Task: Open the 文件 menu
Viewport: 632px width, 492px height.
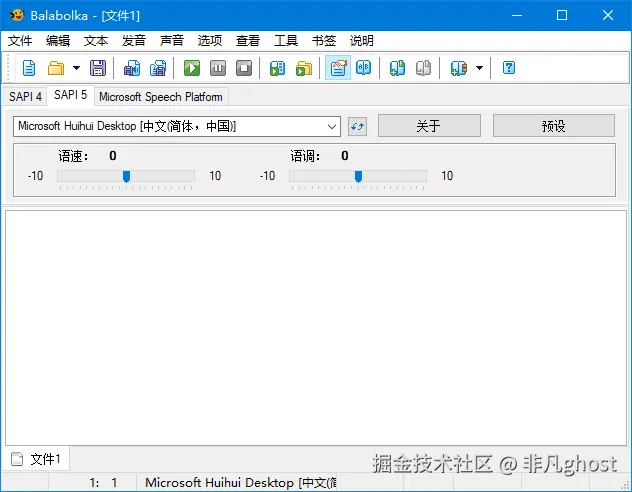Action: 20,41
